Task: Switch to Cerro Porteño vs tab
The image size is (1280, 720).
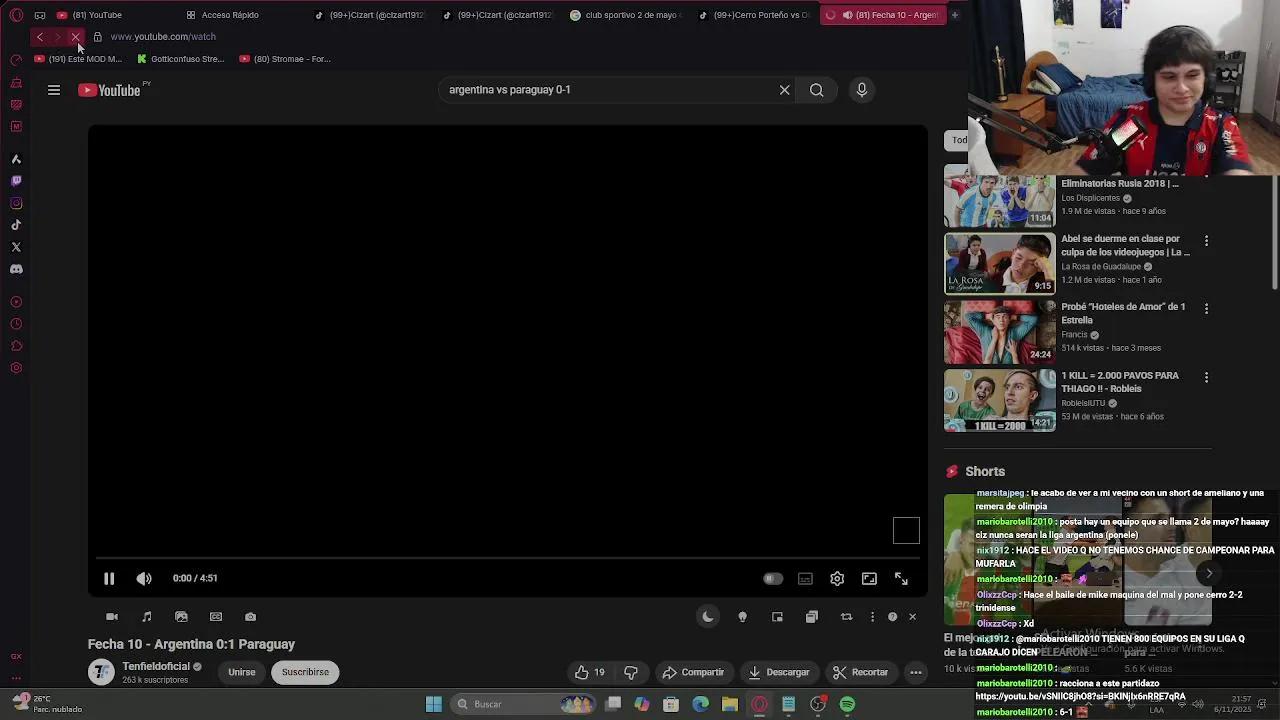Action: (x=756, y=15)
